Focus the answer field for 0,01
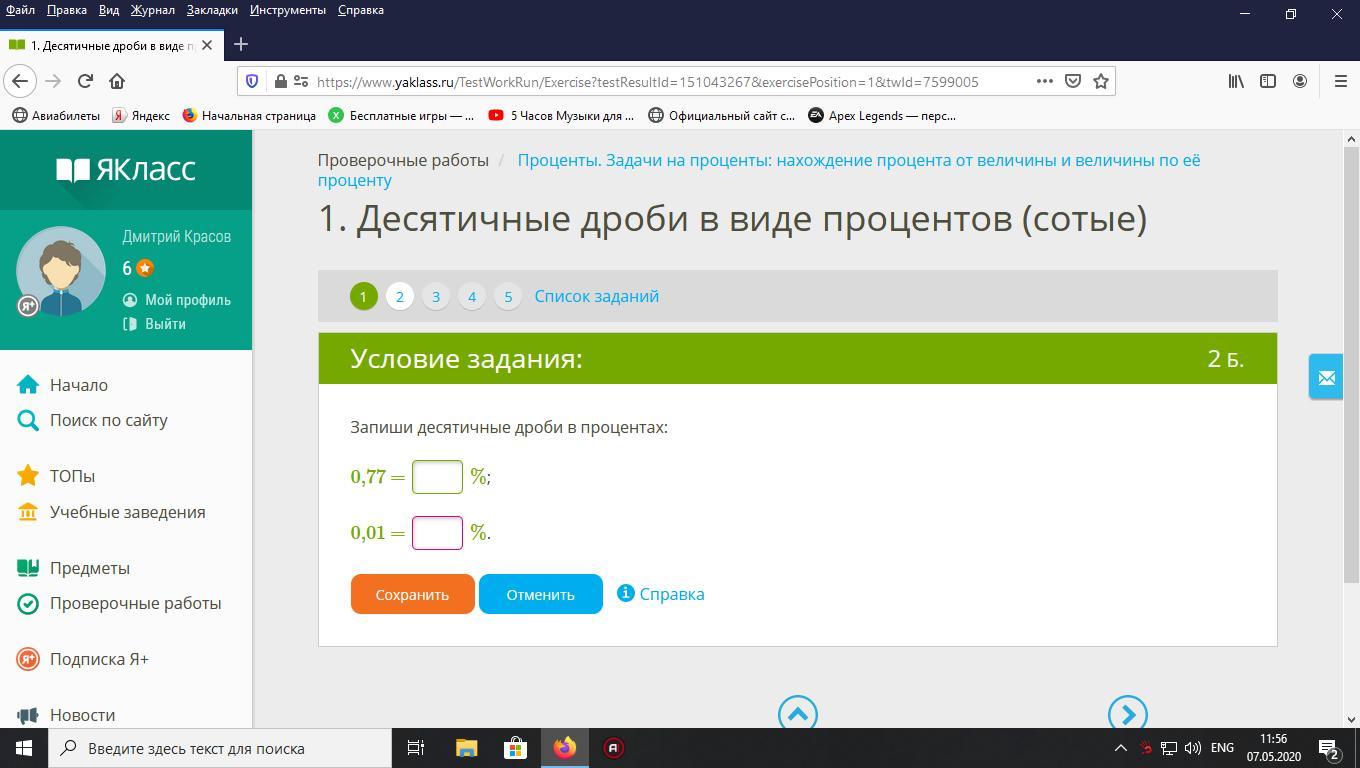This screenshot has width=1360, height=768. coord(437,533)
